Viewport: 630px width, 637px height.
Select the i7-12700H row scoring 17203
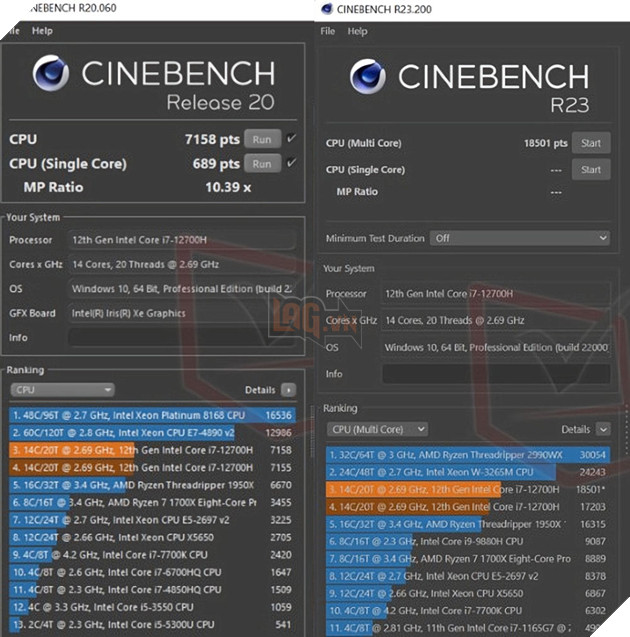click(x=468, y=507)
